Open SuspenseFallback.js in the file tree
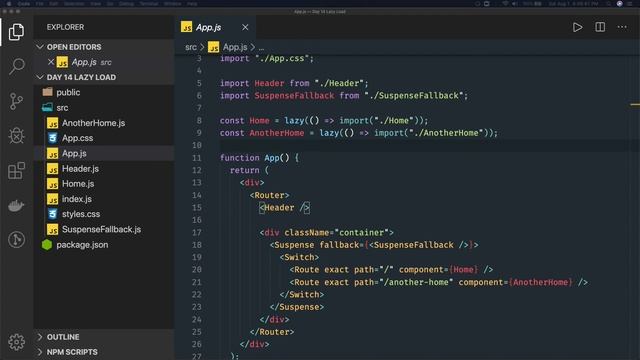 click(x=104, y=229)
